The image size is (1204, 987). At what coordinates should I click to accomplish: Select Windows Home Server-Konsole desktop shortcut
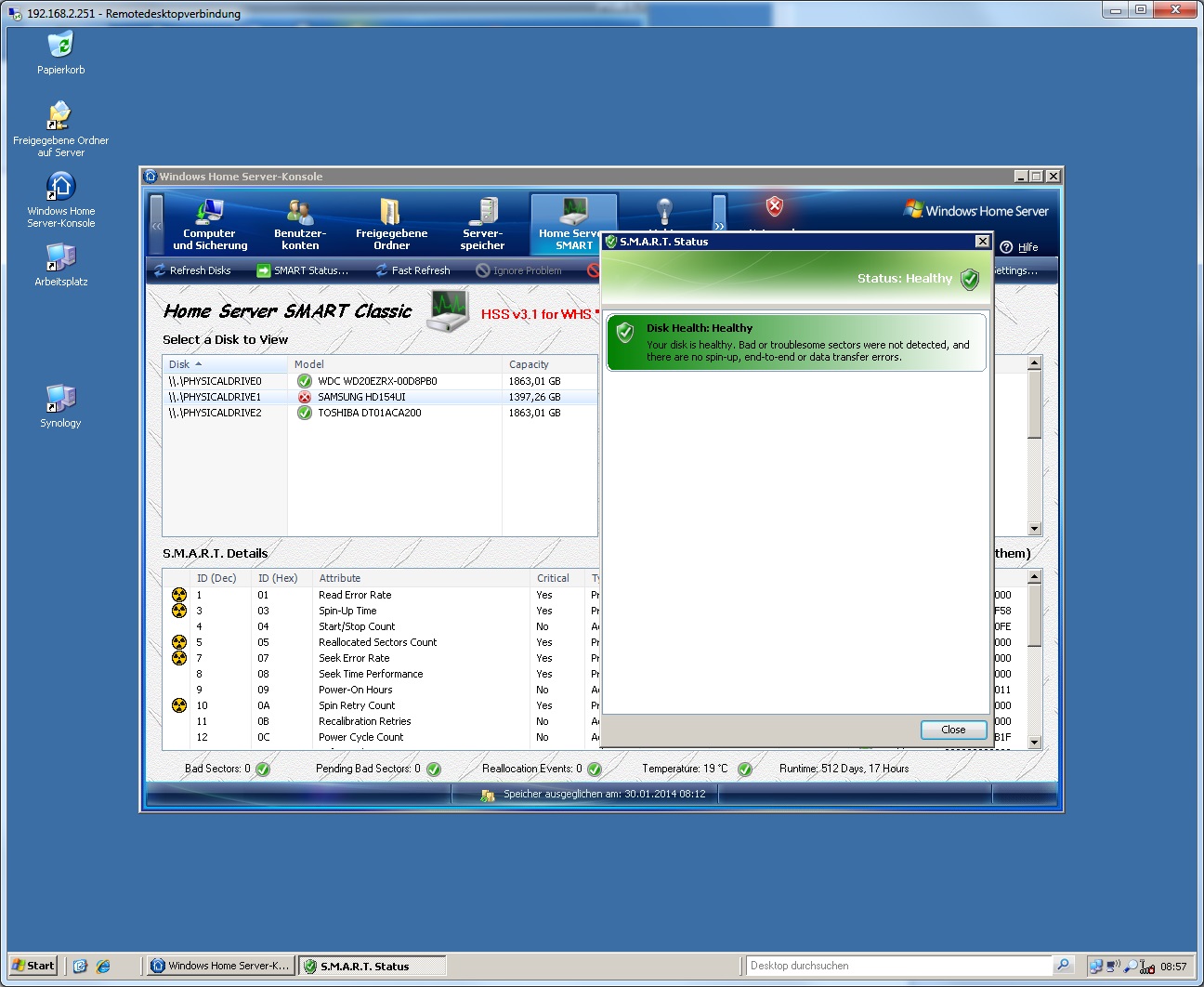tap(60, 200)
